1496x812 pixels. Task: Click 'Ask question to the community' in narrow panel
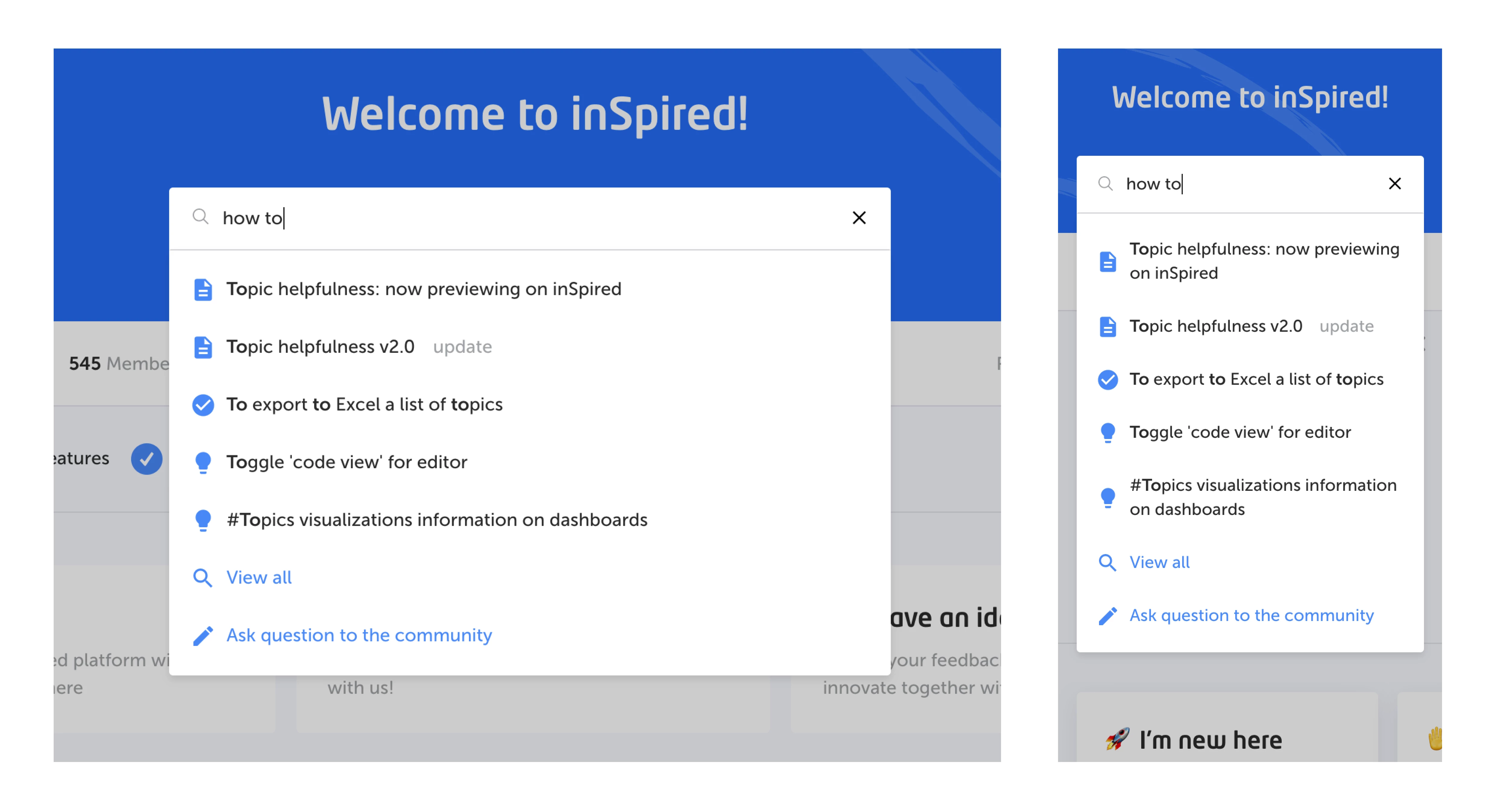(1251, 615)
